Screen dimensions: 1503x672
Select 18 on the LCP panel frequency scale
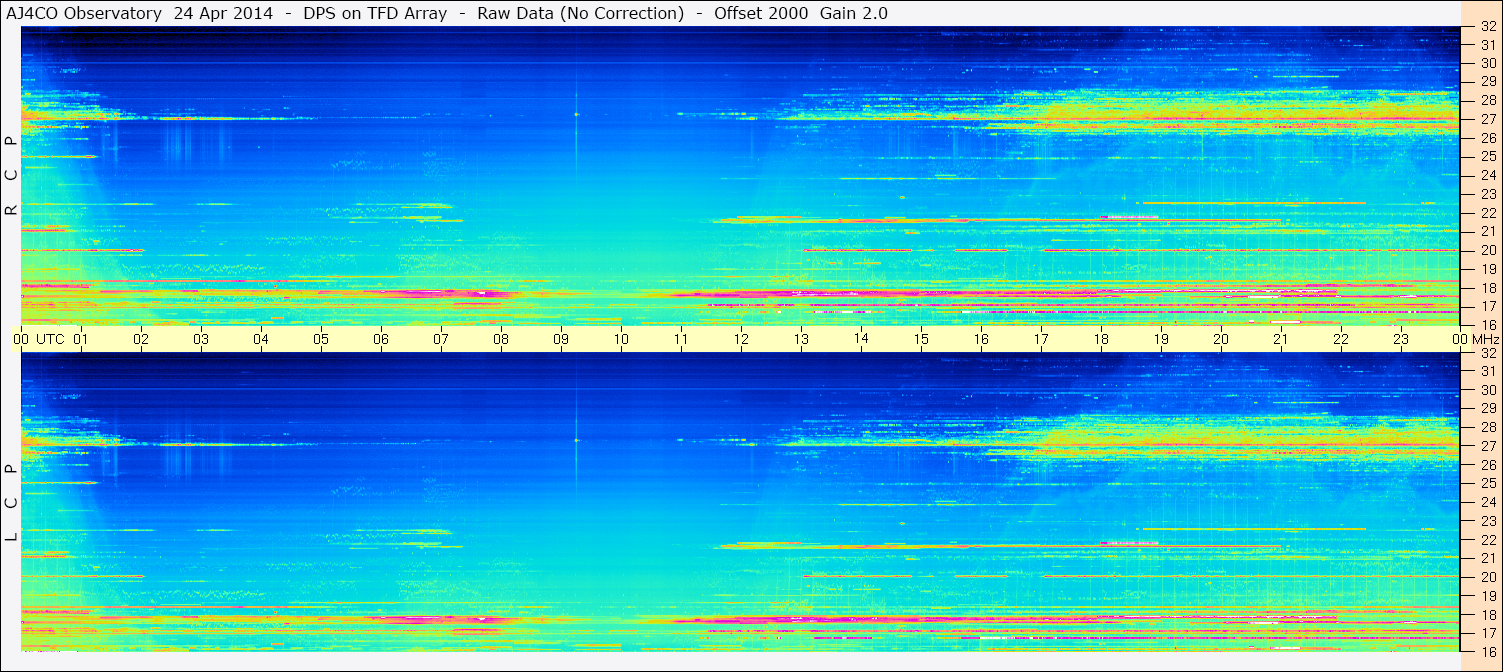1487,615
